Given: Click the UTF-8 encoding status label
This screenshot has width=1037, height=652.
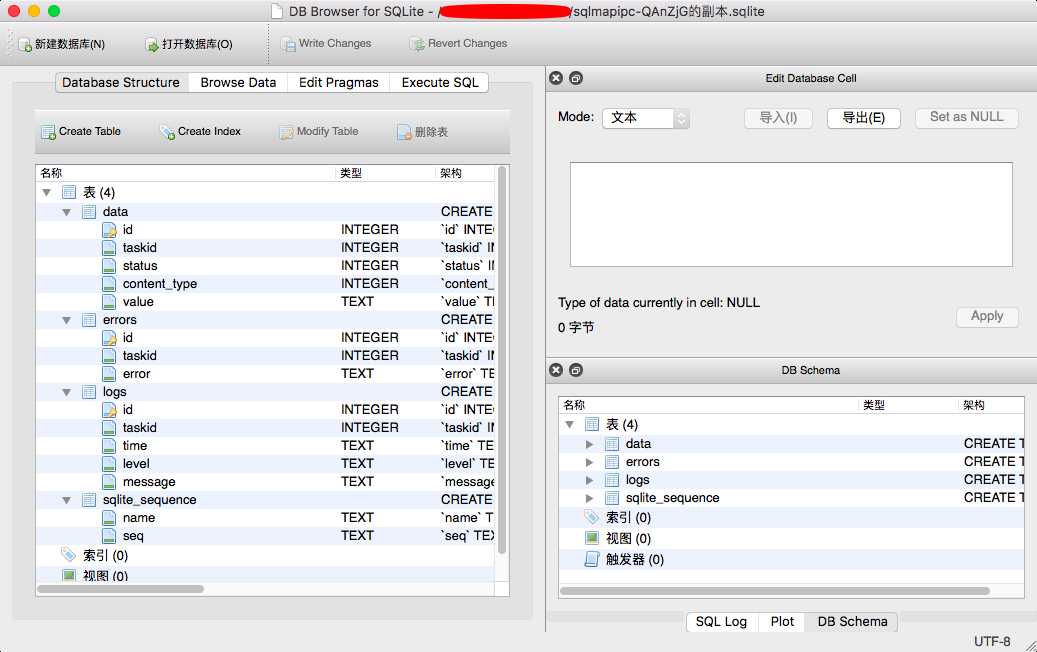Looking at the screenshot, I should click(x=991, y=641).
